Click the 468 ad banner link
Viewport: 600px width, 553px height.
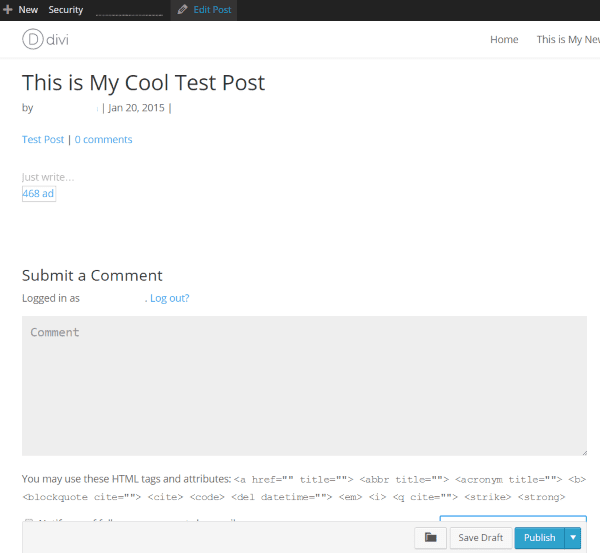pyautogui.click(x=39, y=194)
